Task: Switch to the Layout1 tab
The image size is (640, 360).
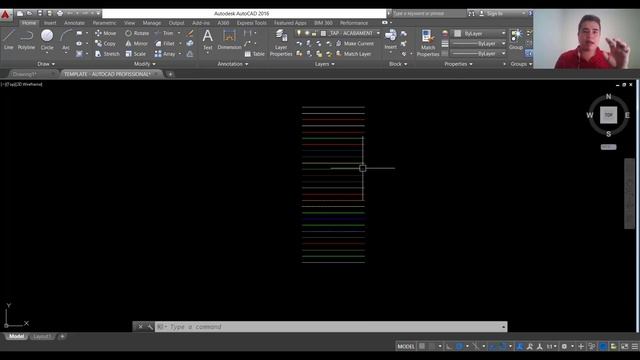Action: (42, 337)
